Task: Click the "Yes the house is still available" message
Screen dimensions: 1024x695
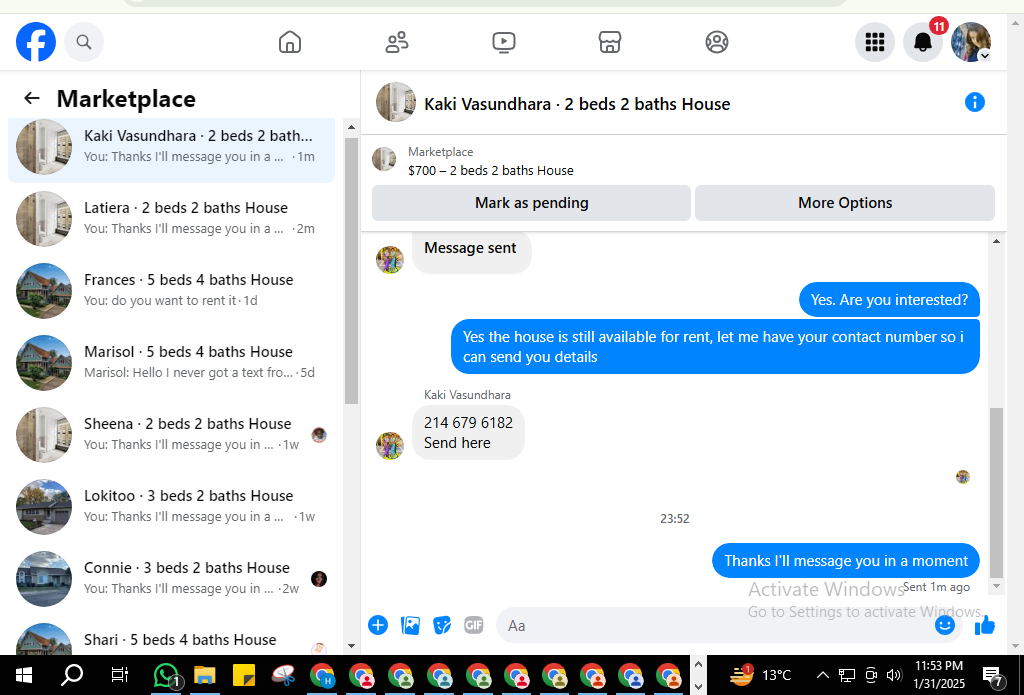Action: [x=715, y=347]
